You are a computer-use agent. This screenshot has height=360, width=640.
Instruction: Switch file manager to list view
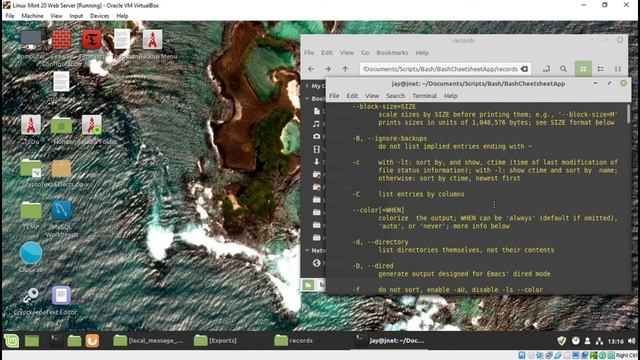600,69
